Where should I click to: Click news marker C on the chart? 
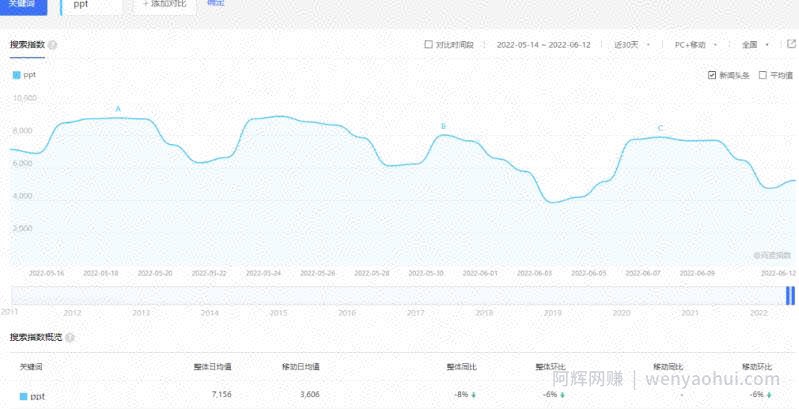click(660, 128)
